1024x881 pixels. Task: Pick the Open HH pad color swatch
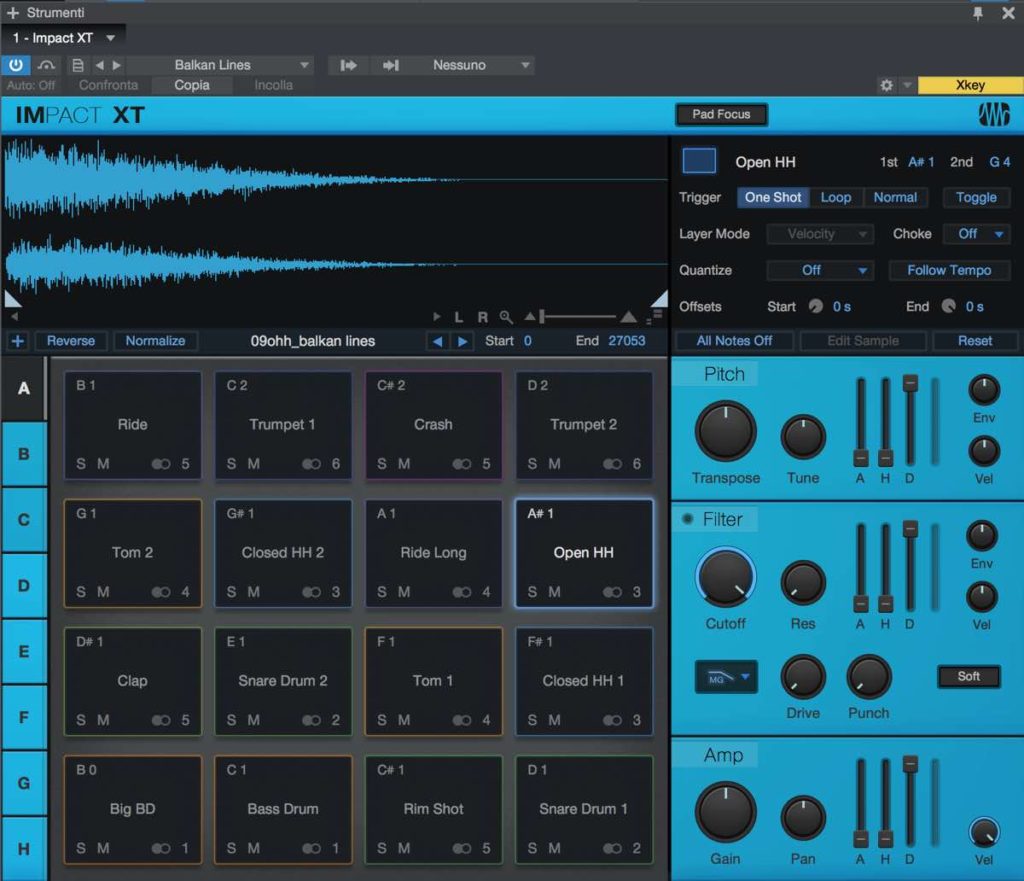pyautogui.click(x=699, y=161)
